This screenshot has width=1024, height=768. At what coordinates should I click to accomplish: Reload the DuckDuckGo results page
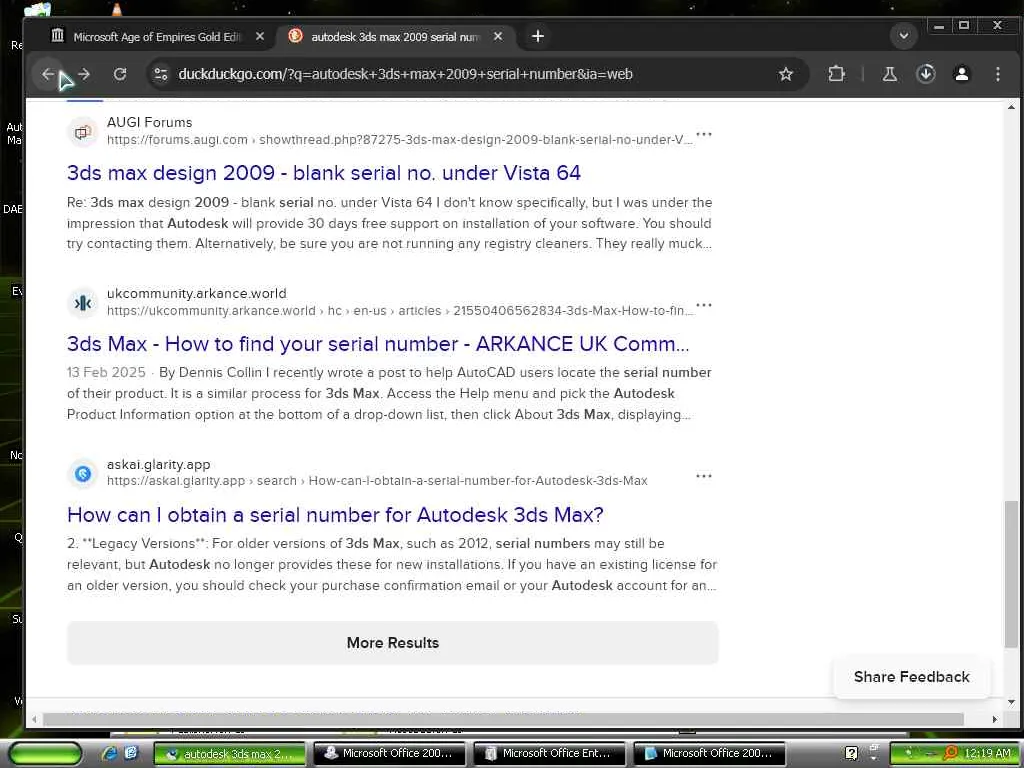[120, 74]
